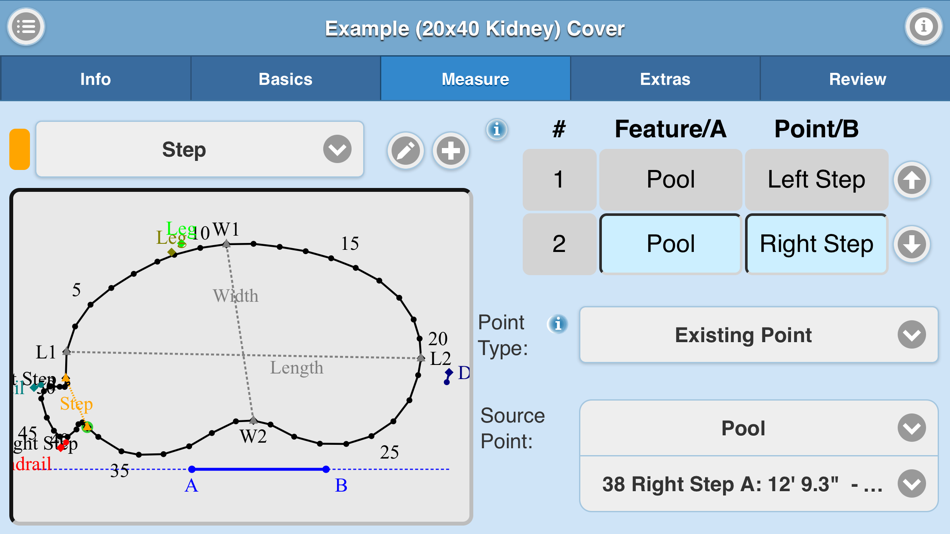Move row up with the up arrow

[x=911, y=180]
